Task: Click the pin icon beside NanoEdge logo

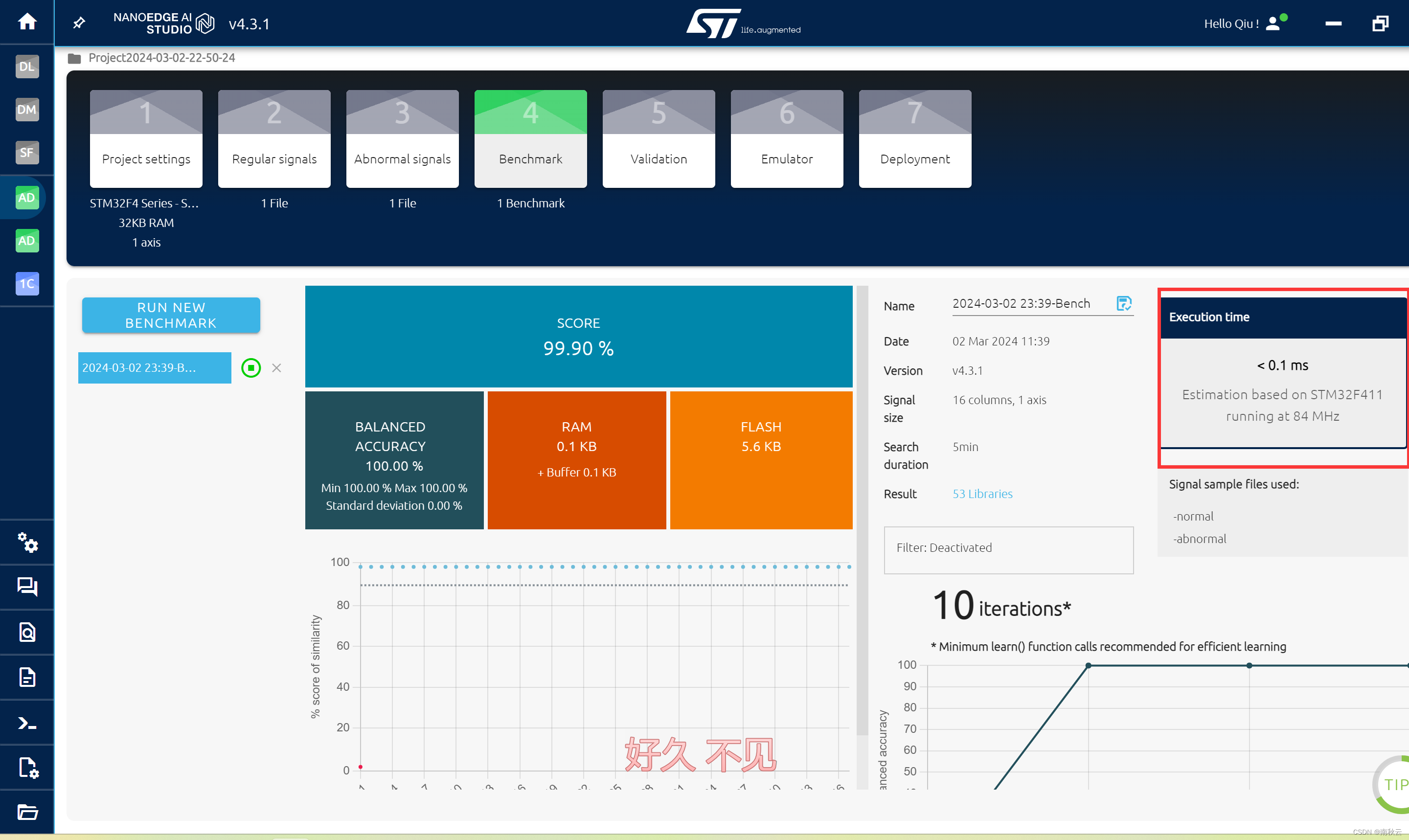Action: tap(79, 23)
